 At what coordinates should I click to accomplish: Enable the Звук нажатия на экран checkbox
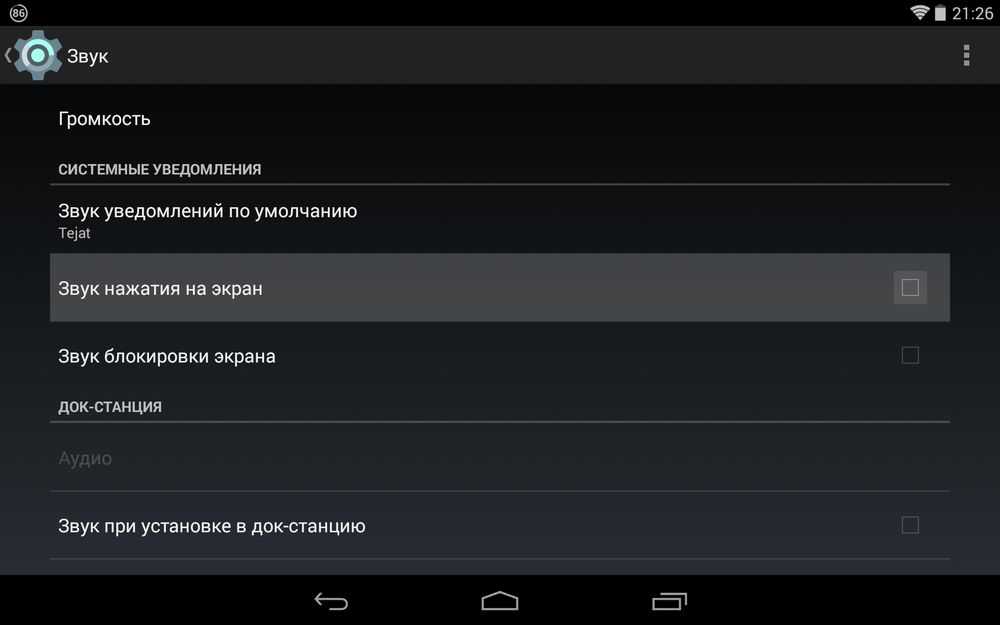[910, 288]
